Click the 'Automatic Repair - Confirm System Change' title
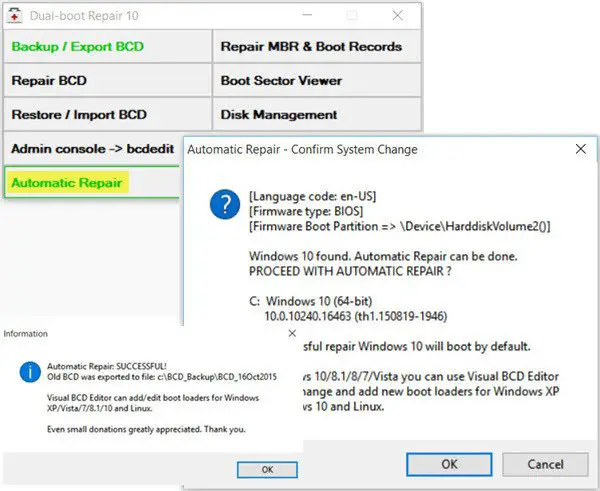Viewport: 600px width, 491px height. click(x=302, y=149)
